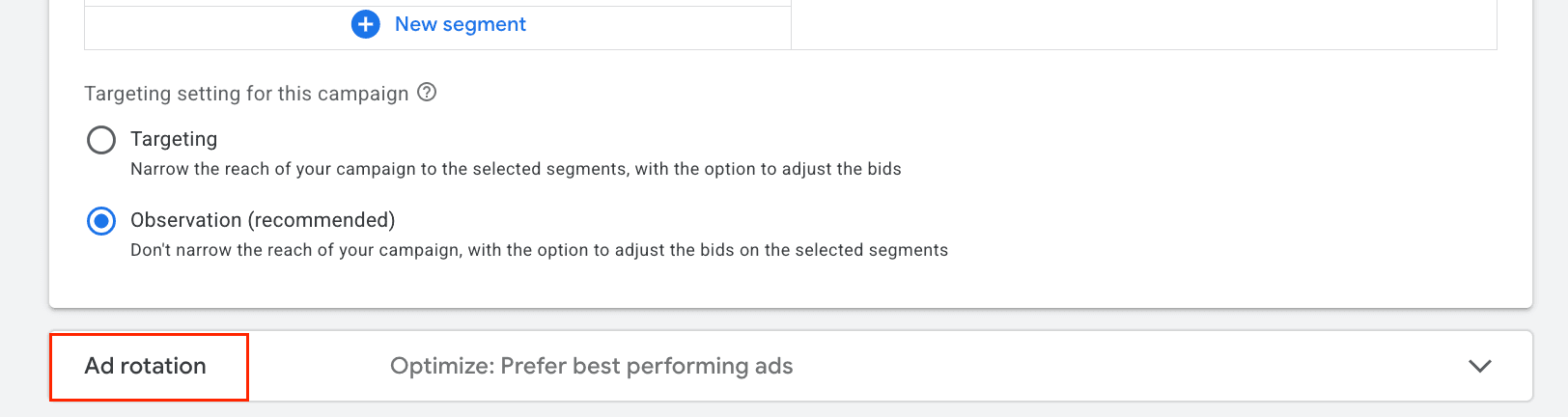Click the blue plus icon for New segment

(365, 24)
